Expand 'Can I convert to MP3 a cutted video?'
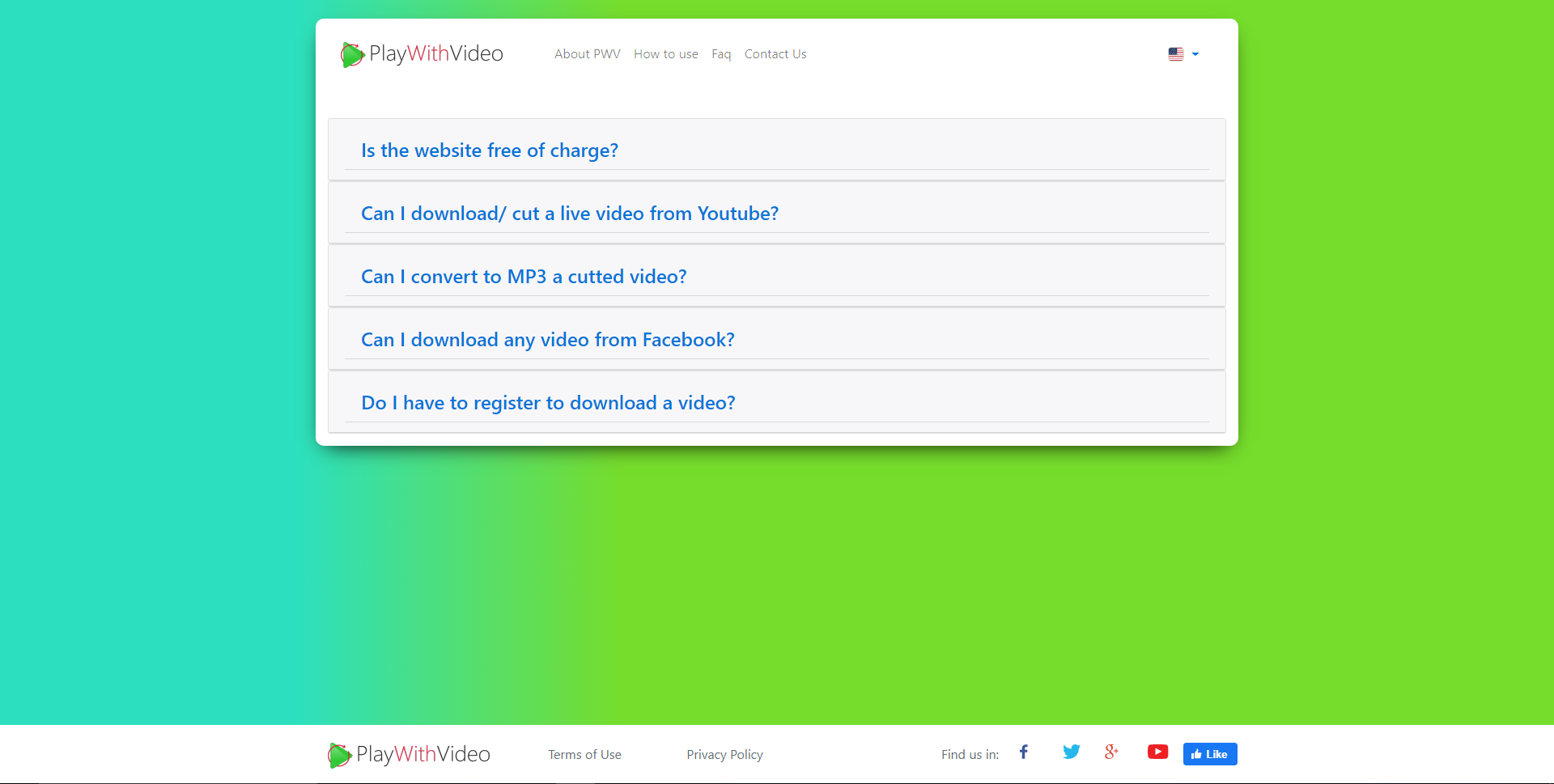Screen dimensions: 1554x784 [524, 277]
